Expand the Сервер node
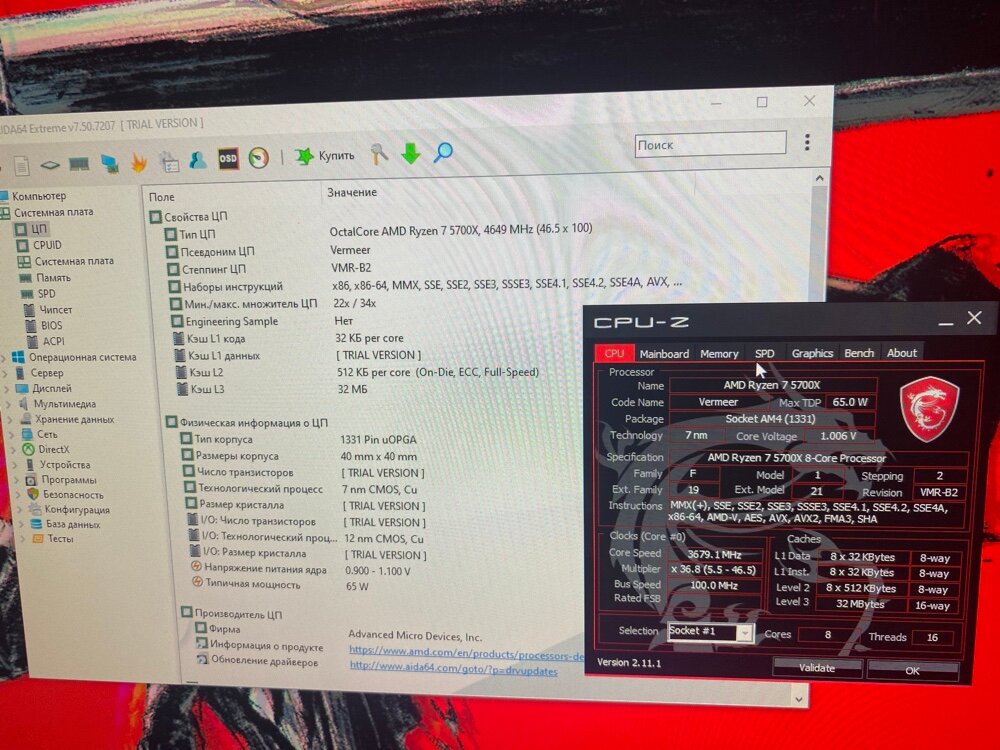Screen dimensions: 1000x750 tap(5, 373)
